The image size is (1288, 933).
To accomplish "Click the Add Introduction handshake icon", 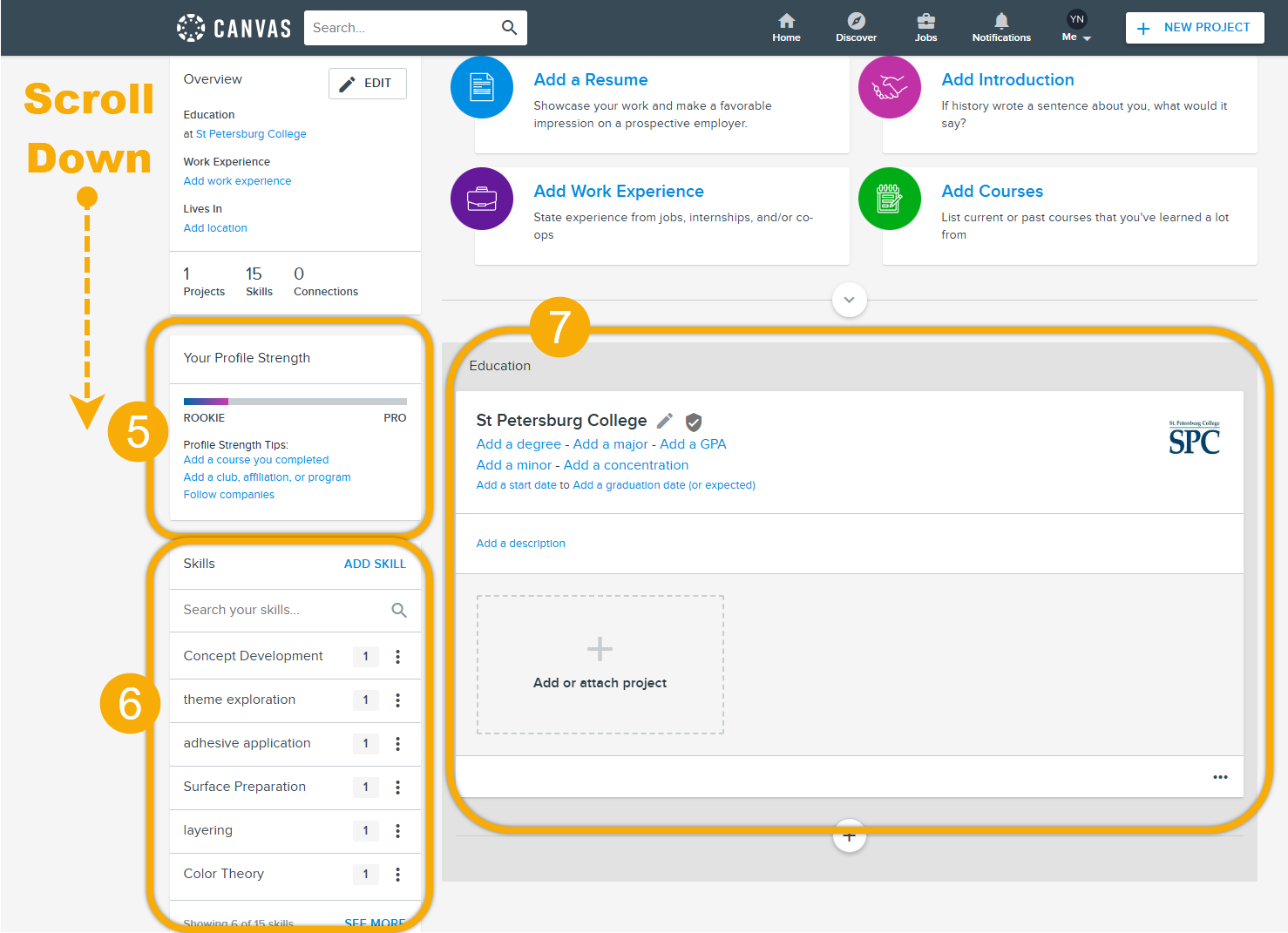I will coord(889,87).
